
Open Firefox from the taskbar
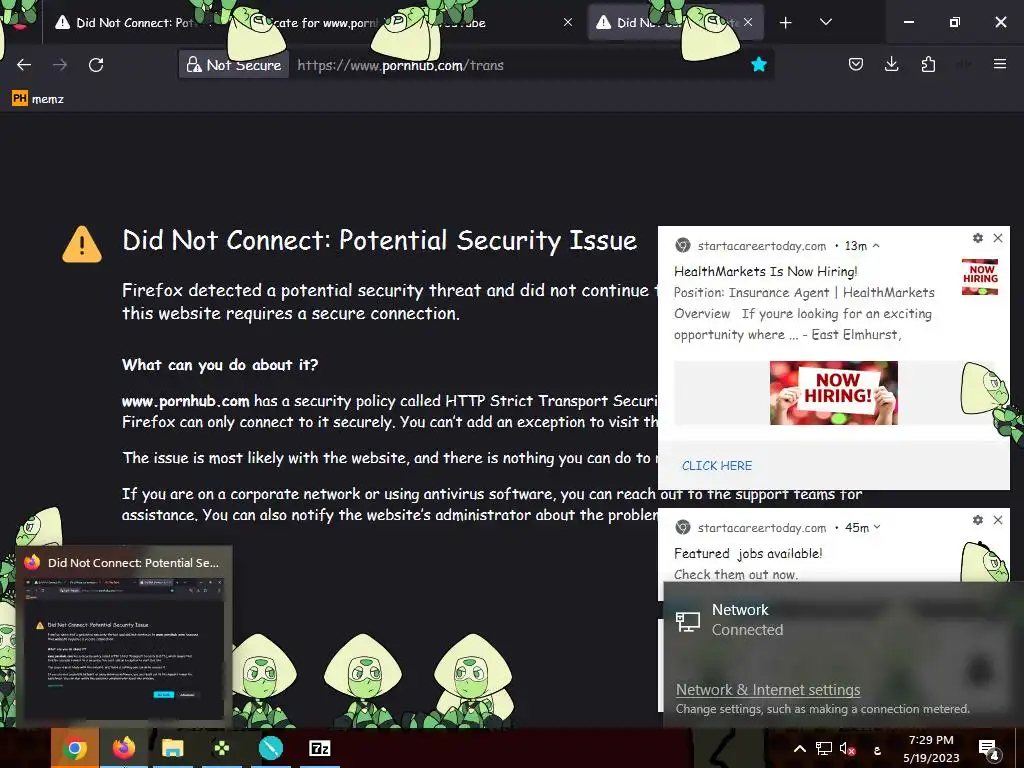[x=123, y=748]
